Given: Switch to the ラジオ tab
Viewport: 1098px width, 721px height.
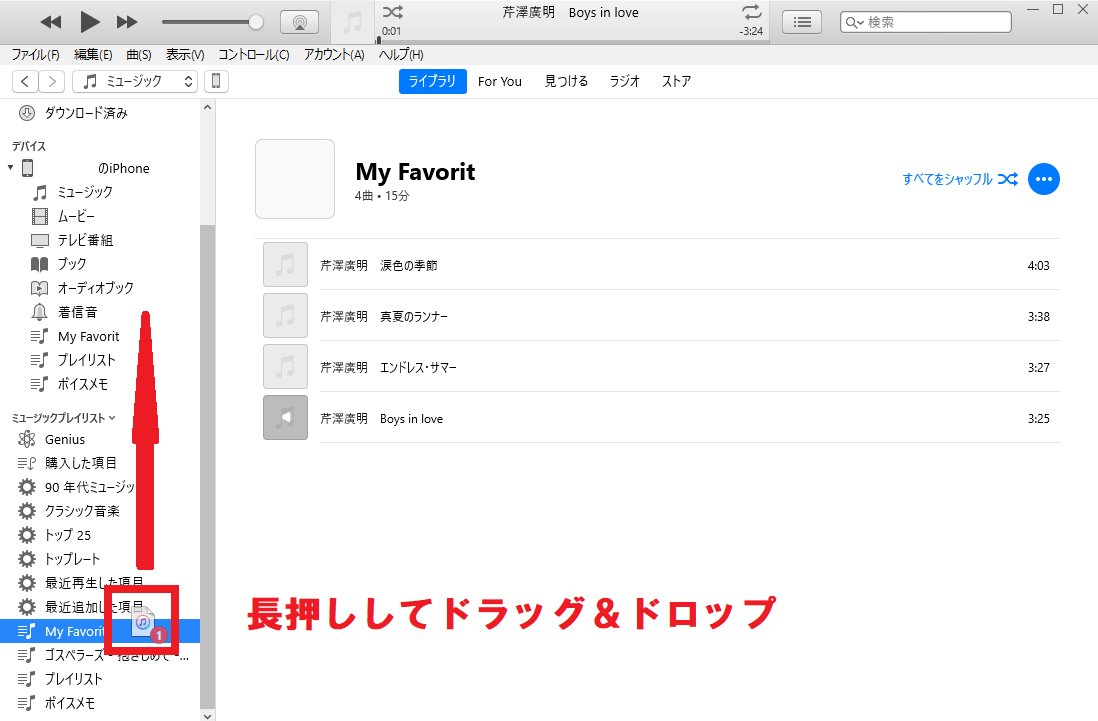Looking at the screenshot, I should point(624,81).
